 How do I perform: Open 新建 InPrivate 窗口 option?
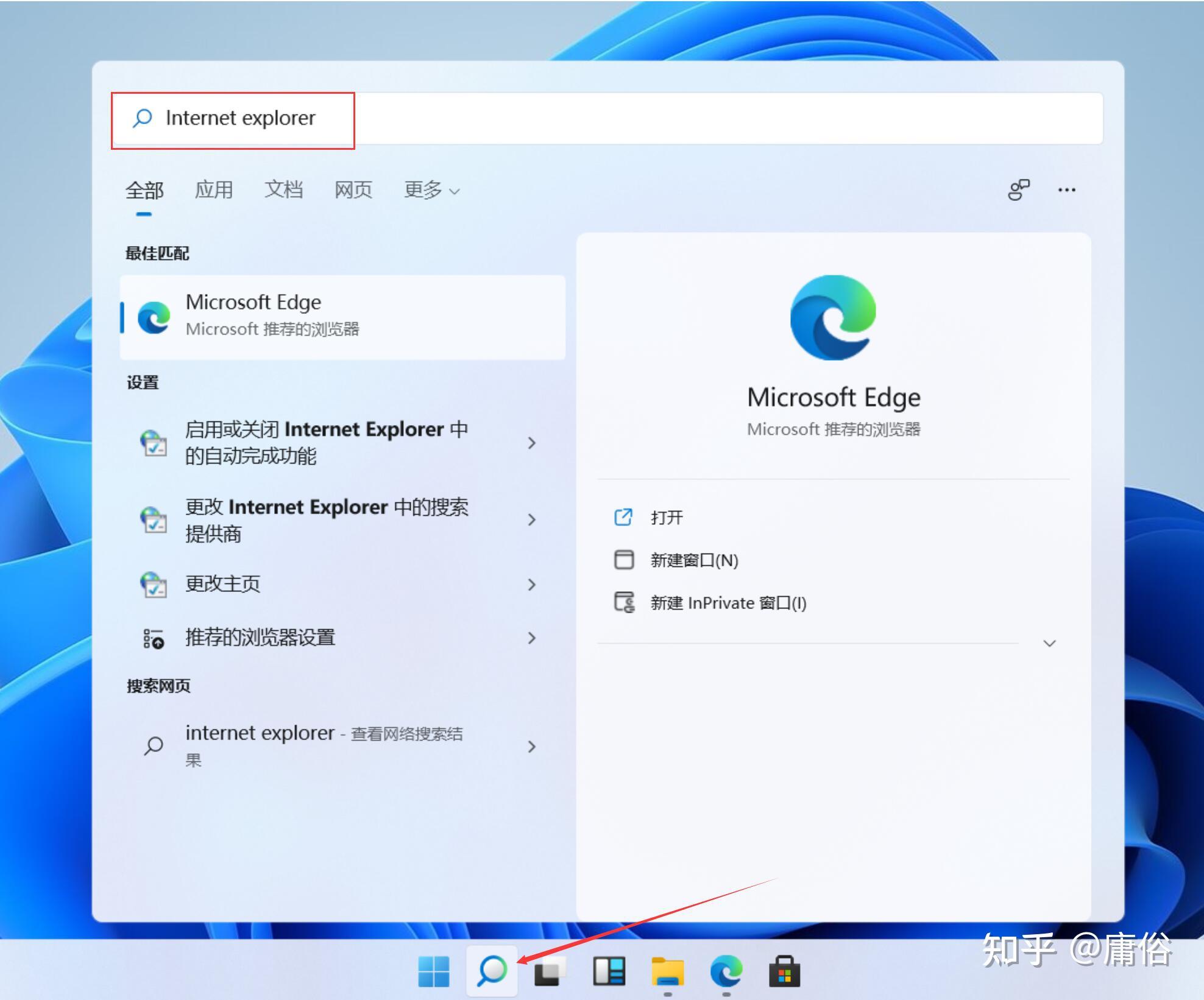[x=728, y=603]
